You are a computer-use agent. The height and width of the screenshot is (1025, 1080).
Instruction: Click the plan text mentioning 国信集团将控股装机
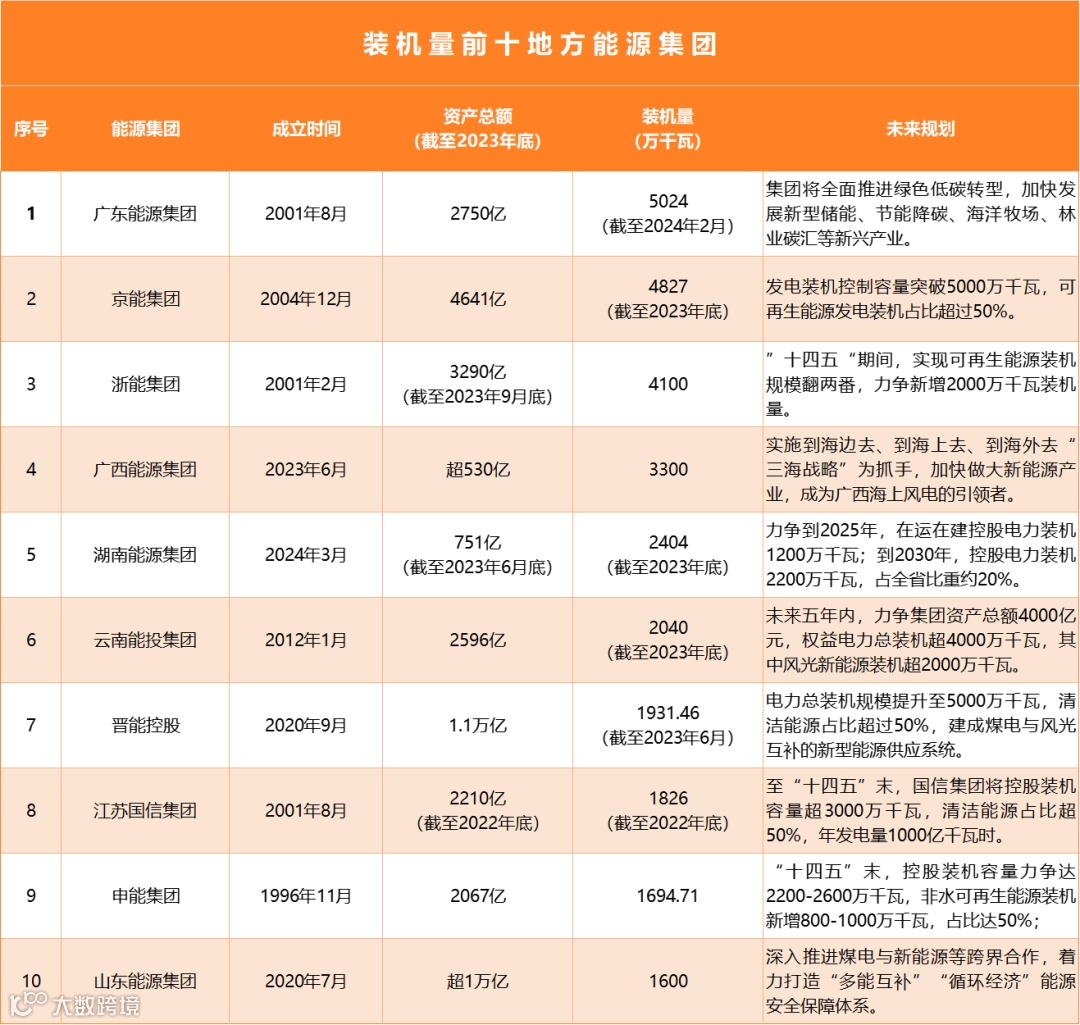point(920,811)
